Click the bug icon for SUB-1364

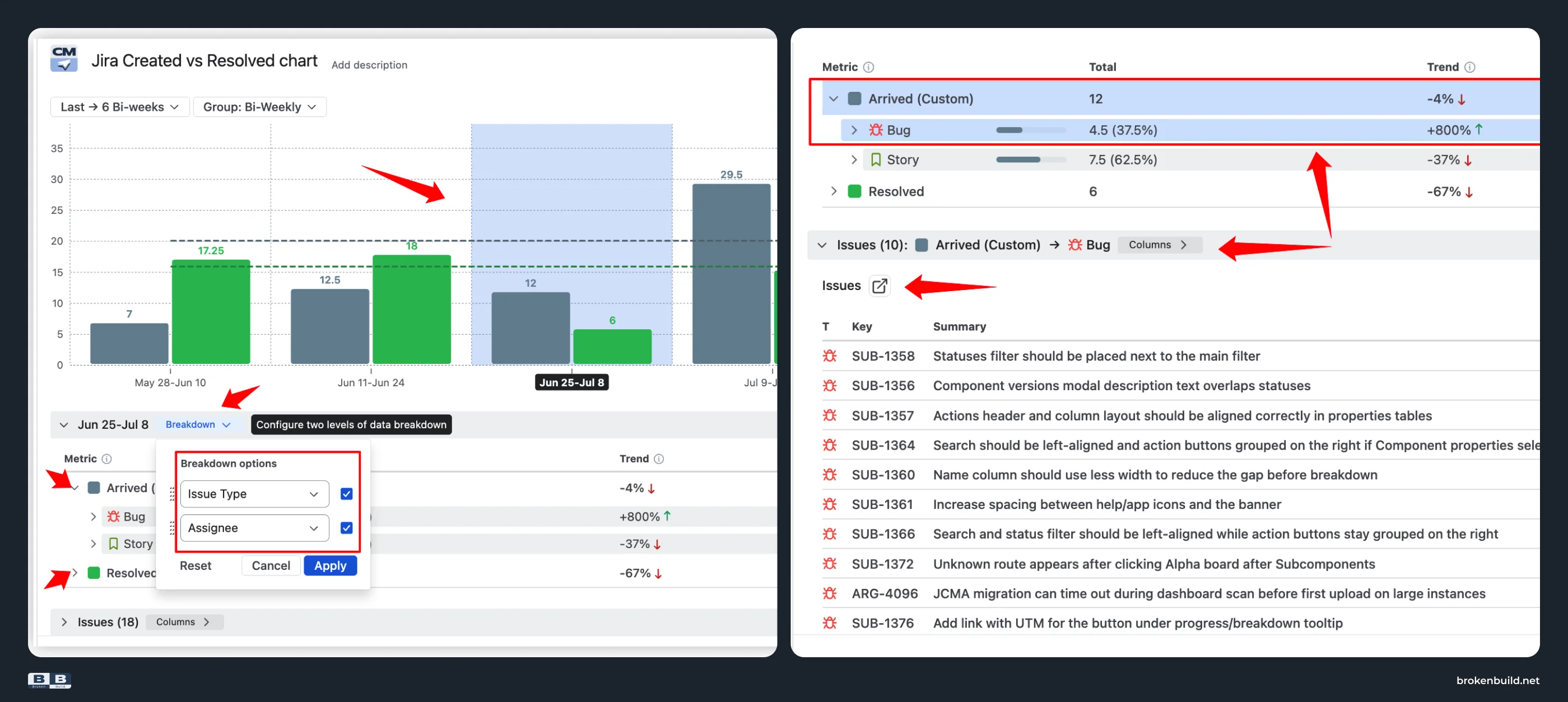click(830, 445)
